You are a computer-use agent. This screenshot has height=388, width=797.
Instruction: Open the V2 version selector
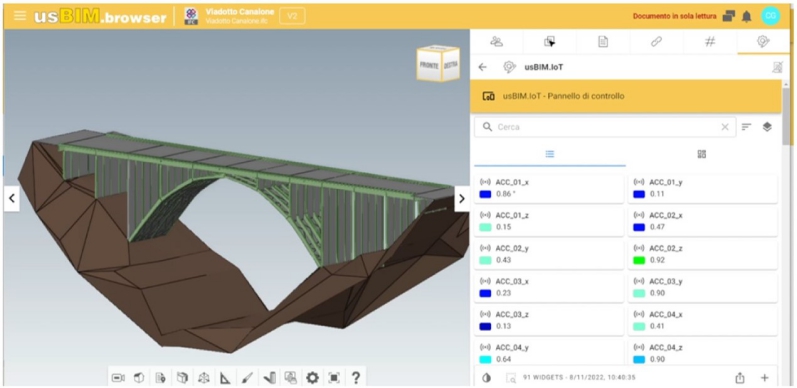coord(292,16)
